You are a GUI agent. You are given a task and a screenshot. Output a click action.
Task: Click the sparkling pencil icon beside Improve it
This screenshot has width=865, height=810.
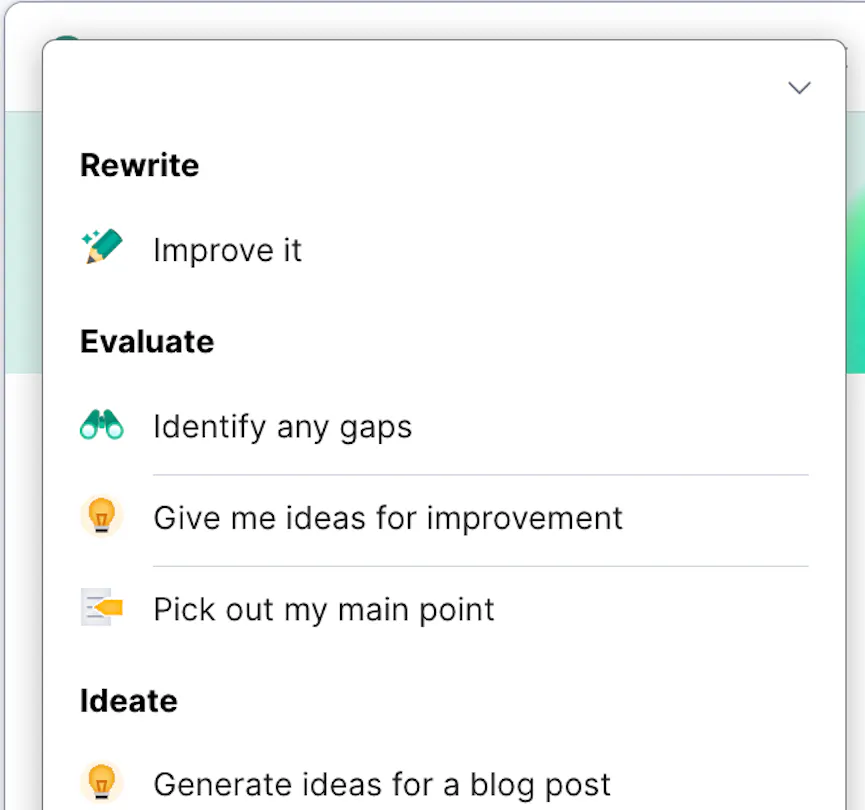[x=102, y=247]
